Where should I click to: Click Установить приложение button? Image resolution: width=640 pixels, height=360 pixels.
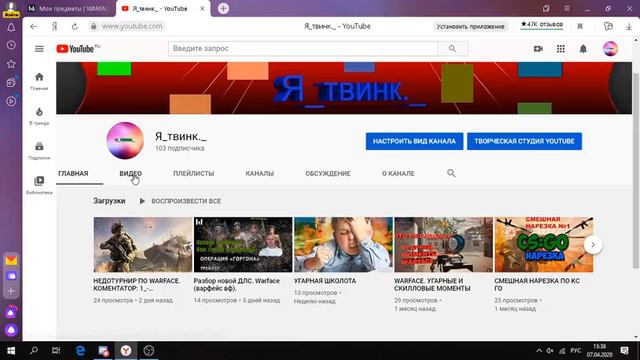(x=470, y=27)
